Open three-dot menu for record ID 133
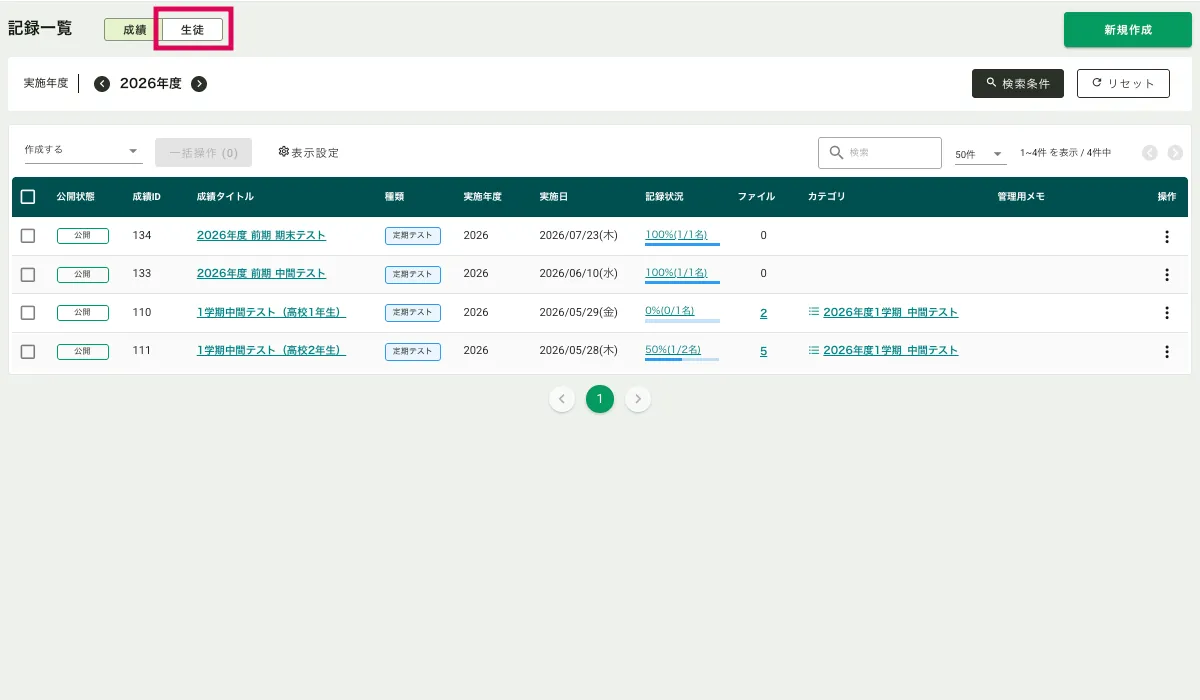Image resolution: width=1200 pixels, height=700 pixels. [x=1166, y=274]
